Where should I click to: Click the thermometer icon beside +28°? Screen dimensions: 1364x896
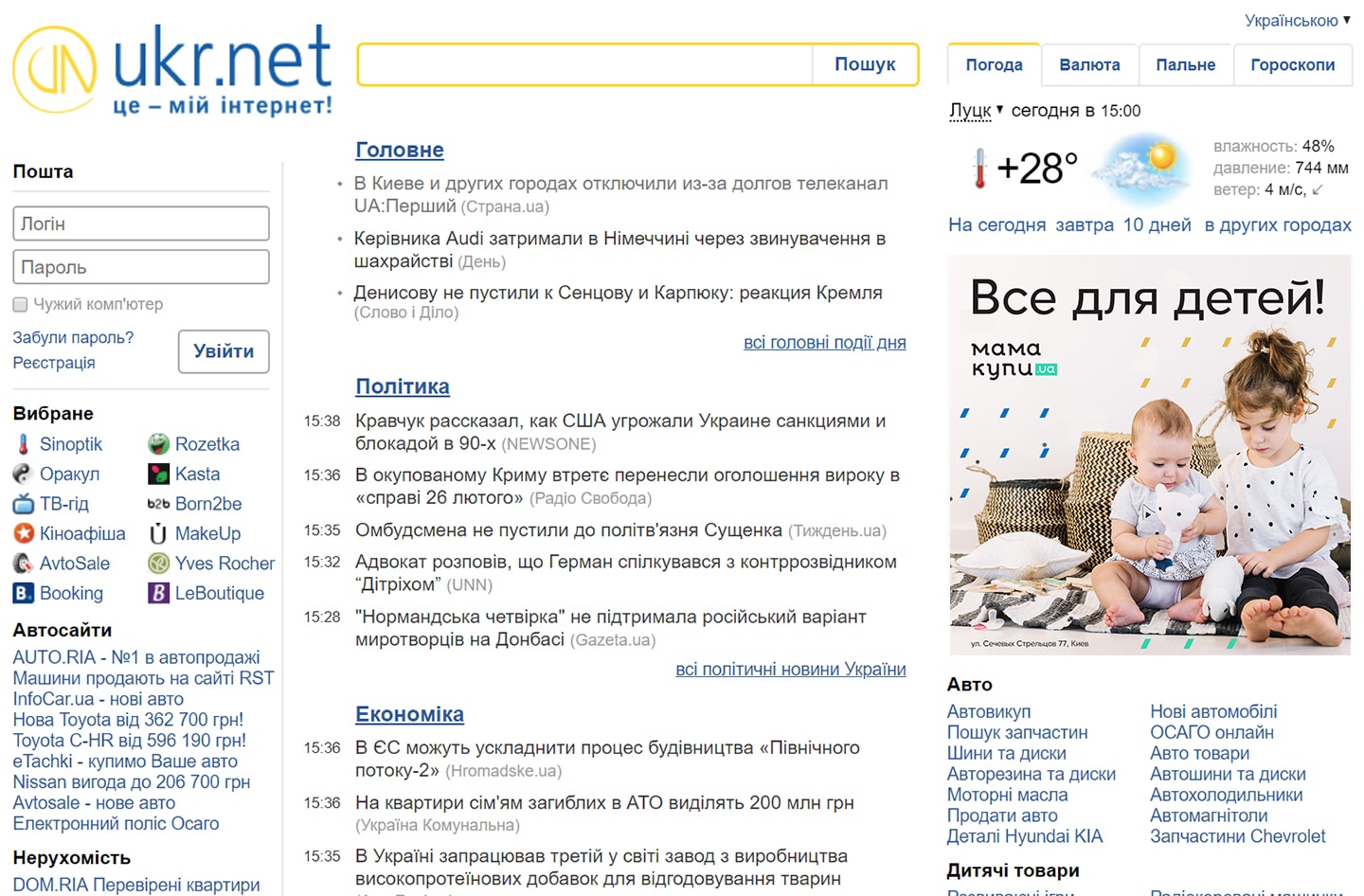pos(979,169)
